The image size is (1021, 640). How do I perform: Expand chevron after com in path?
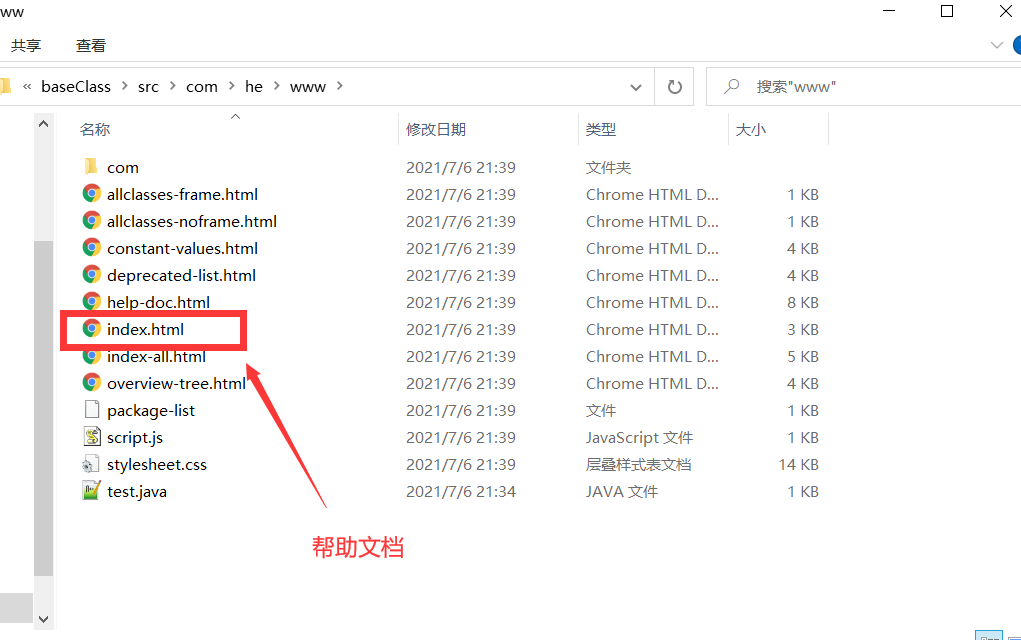tap(231, 86)
